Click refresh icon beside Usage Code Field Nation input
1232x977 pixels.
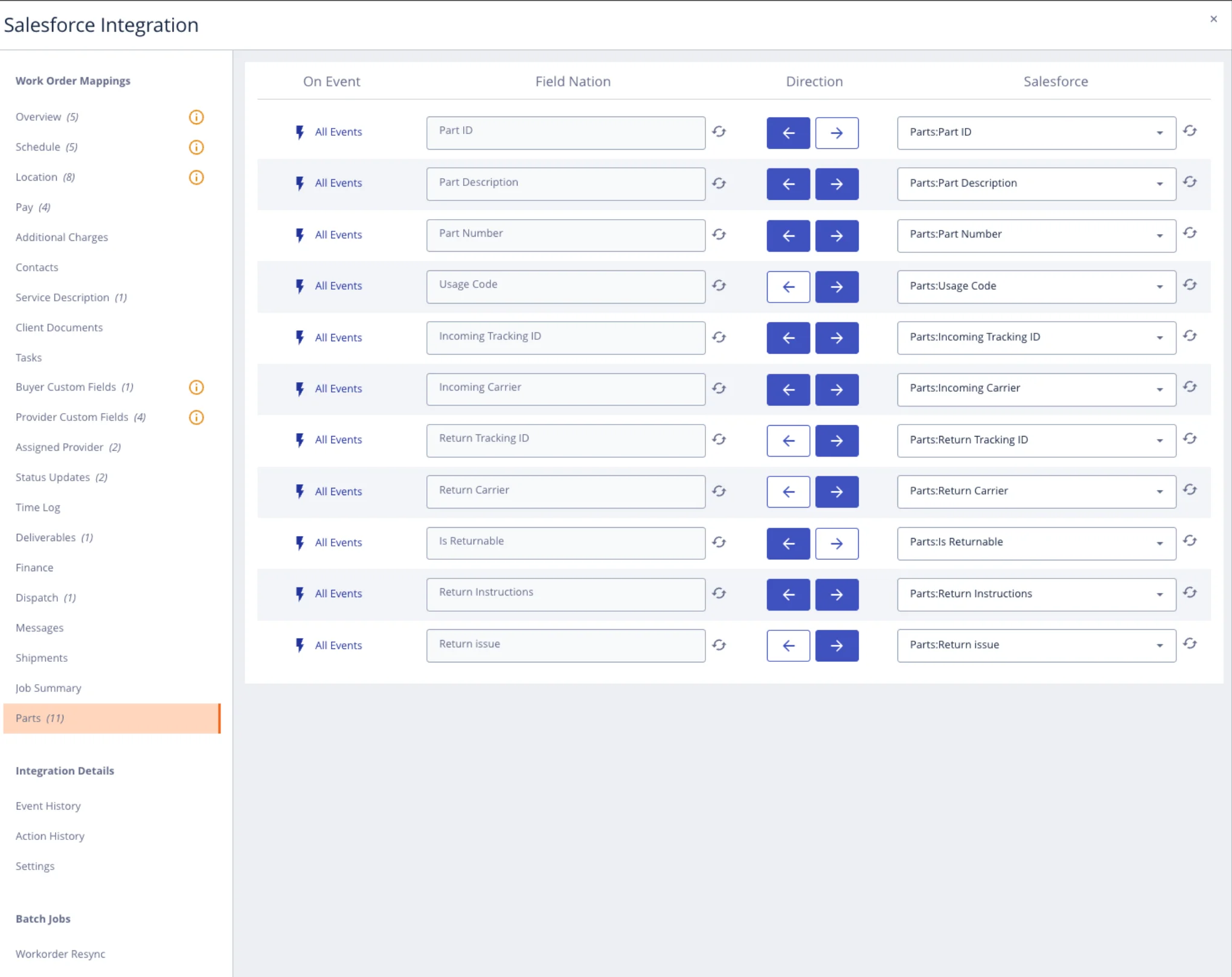(719, 286)
